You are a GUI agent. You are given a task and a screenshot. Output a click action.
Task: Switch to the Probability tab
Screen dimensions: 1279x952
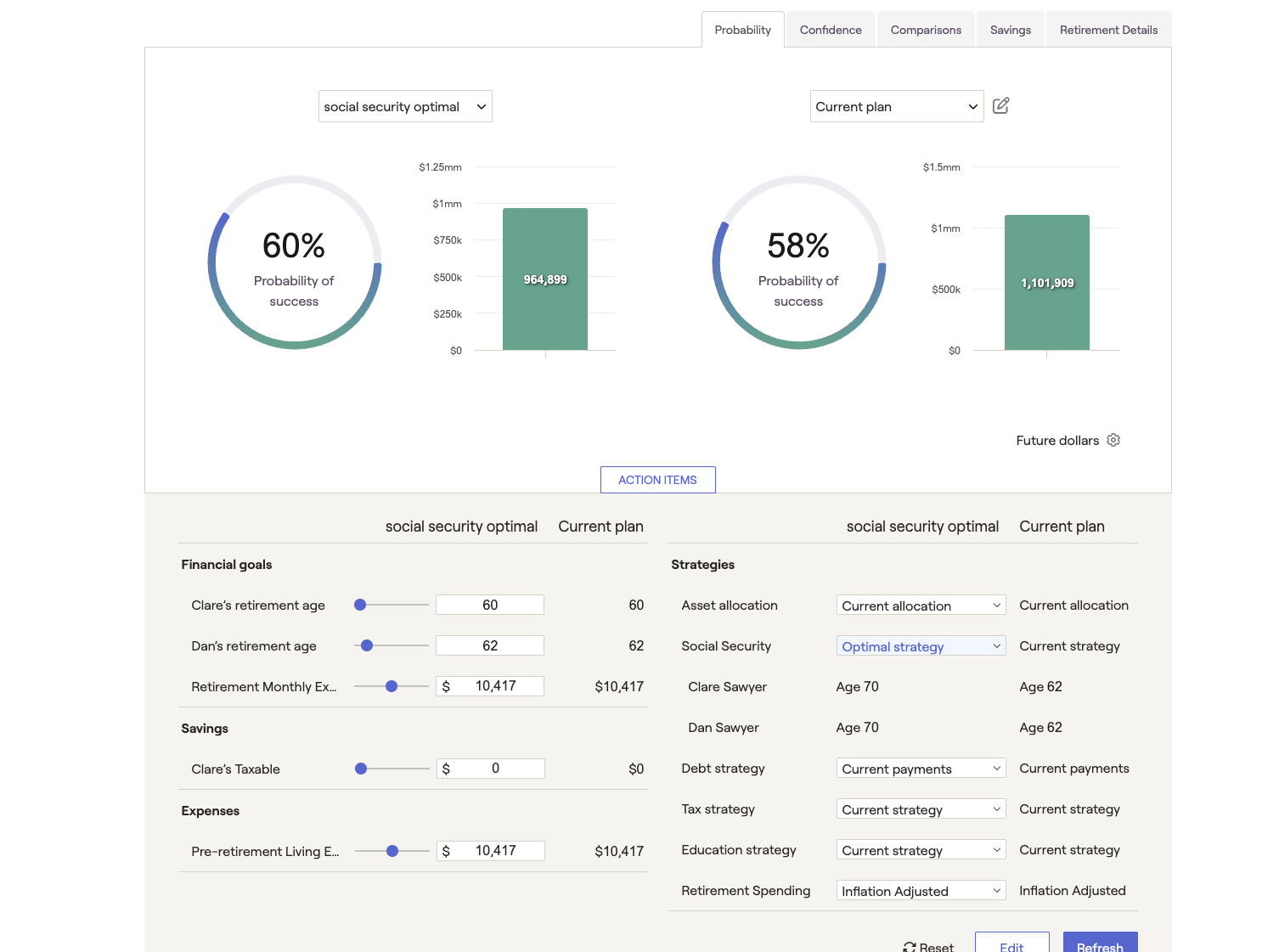coord(743,30)
